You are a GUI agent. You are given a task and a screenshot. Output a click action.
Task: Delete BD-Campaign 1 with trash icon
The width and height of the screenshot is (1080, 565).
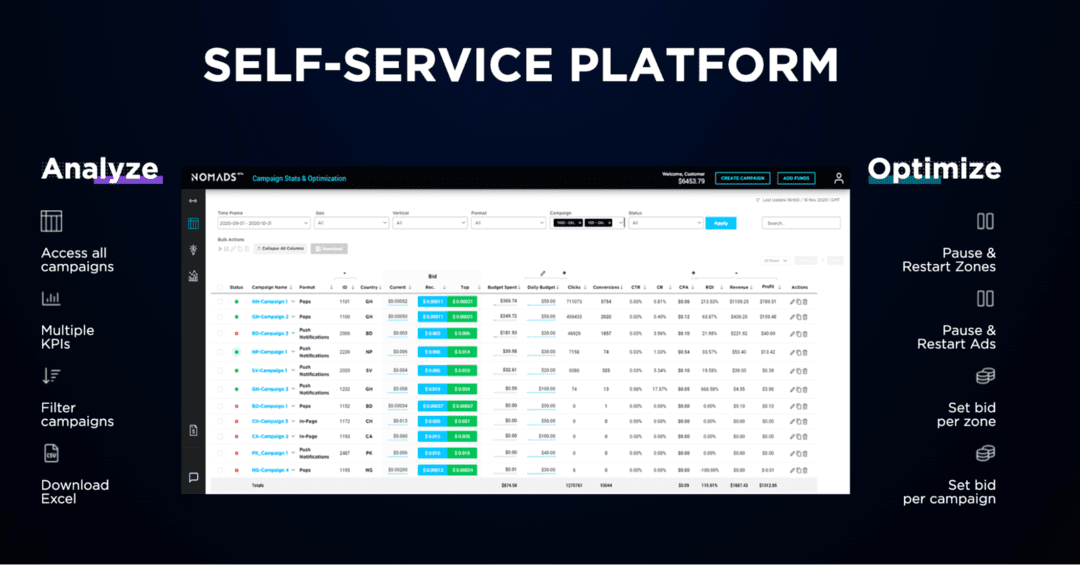[x=804, y=407]
